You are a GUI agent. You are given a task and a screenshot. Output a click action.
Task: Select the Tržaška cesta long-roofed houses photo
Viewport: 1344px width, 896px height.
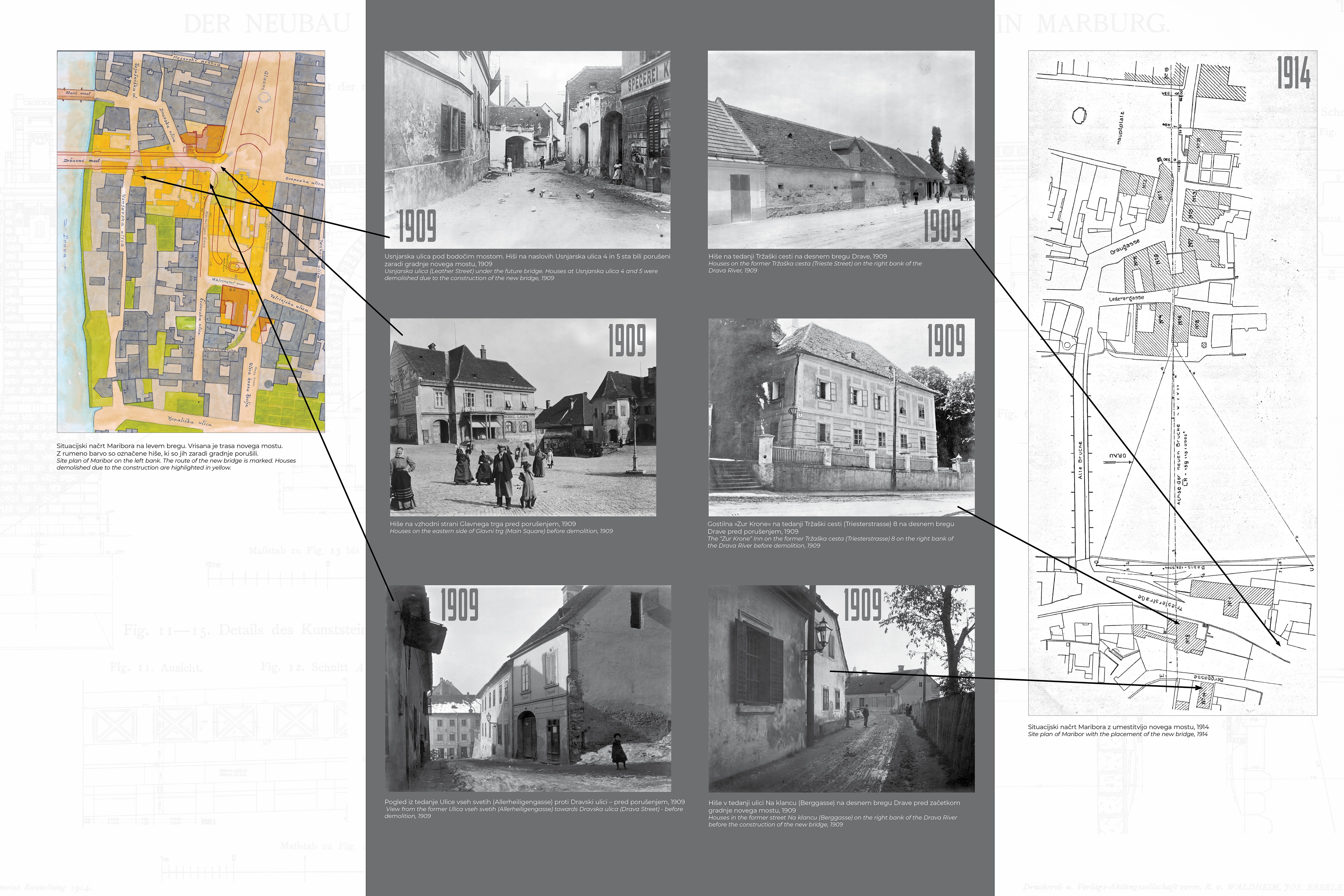841,149
